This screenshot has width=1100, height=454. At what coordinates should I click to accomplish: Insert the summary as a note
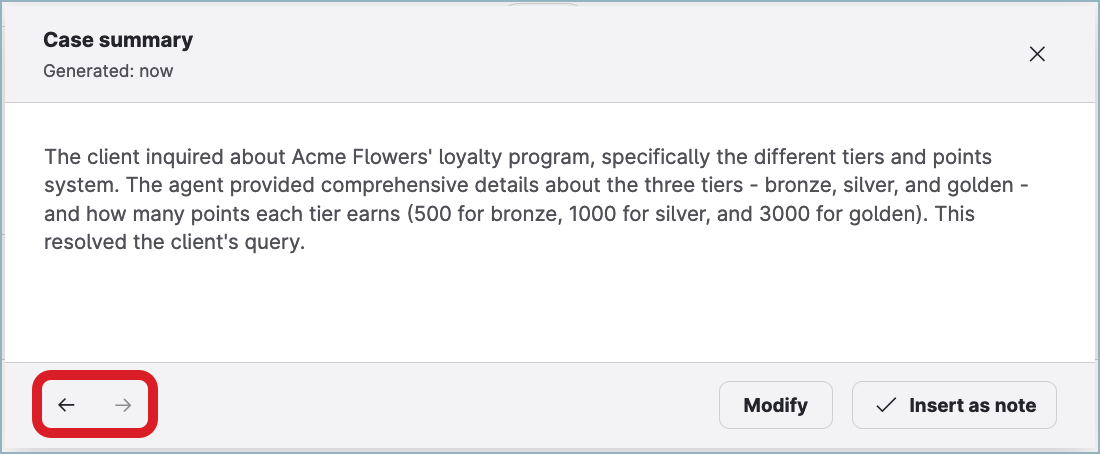click(x=954, y=405)
